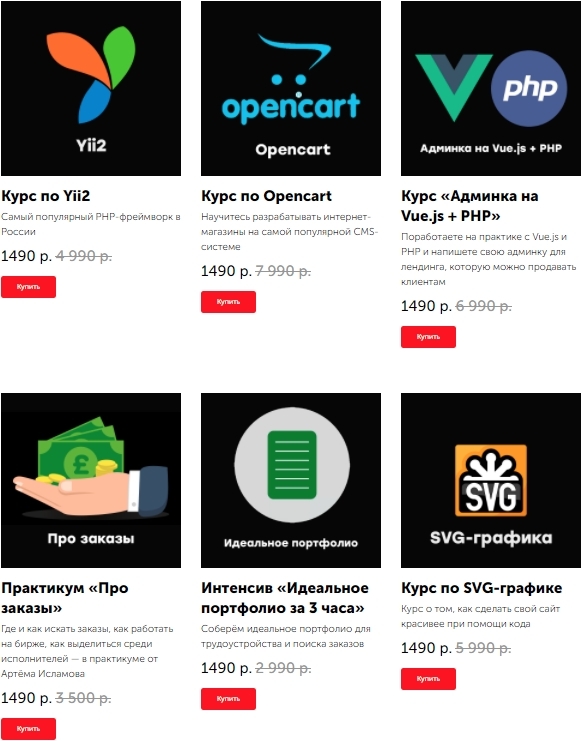Click the OpenCart cart logo image
Image resolution: width=581 pixels, height=741 pixels.
[291, 79]
